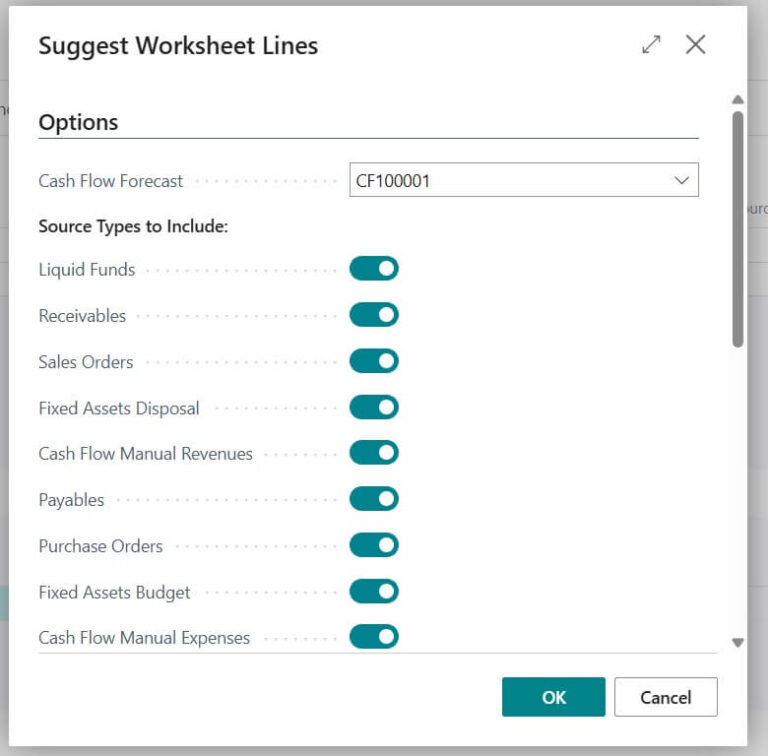Click the Source Types to Include label
Screen dimensions: 768x756
point(133,226)
